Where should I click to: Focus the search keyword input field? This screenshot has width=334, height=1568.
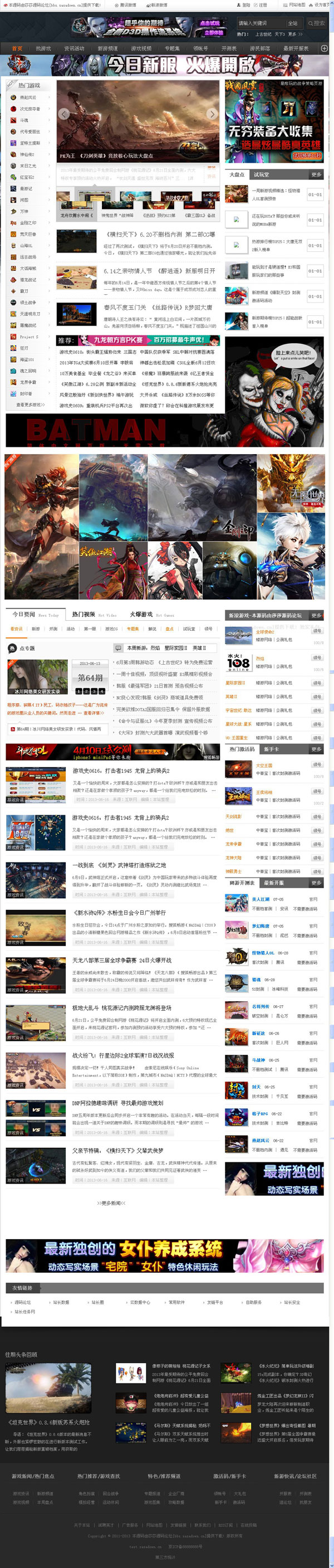[261, 23]
